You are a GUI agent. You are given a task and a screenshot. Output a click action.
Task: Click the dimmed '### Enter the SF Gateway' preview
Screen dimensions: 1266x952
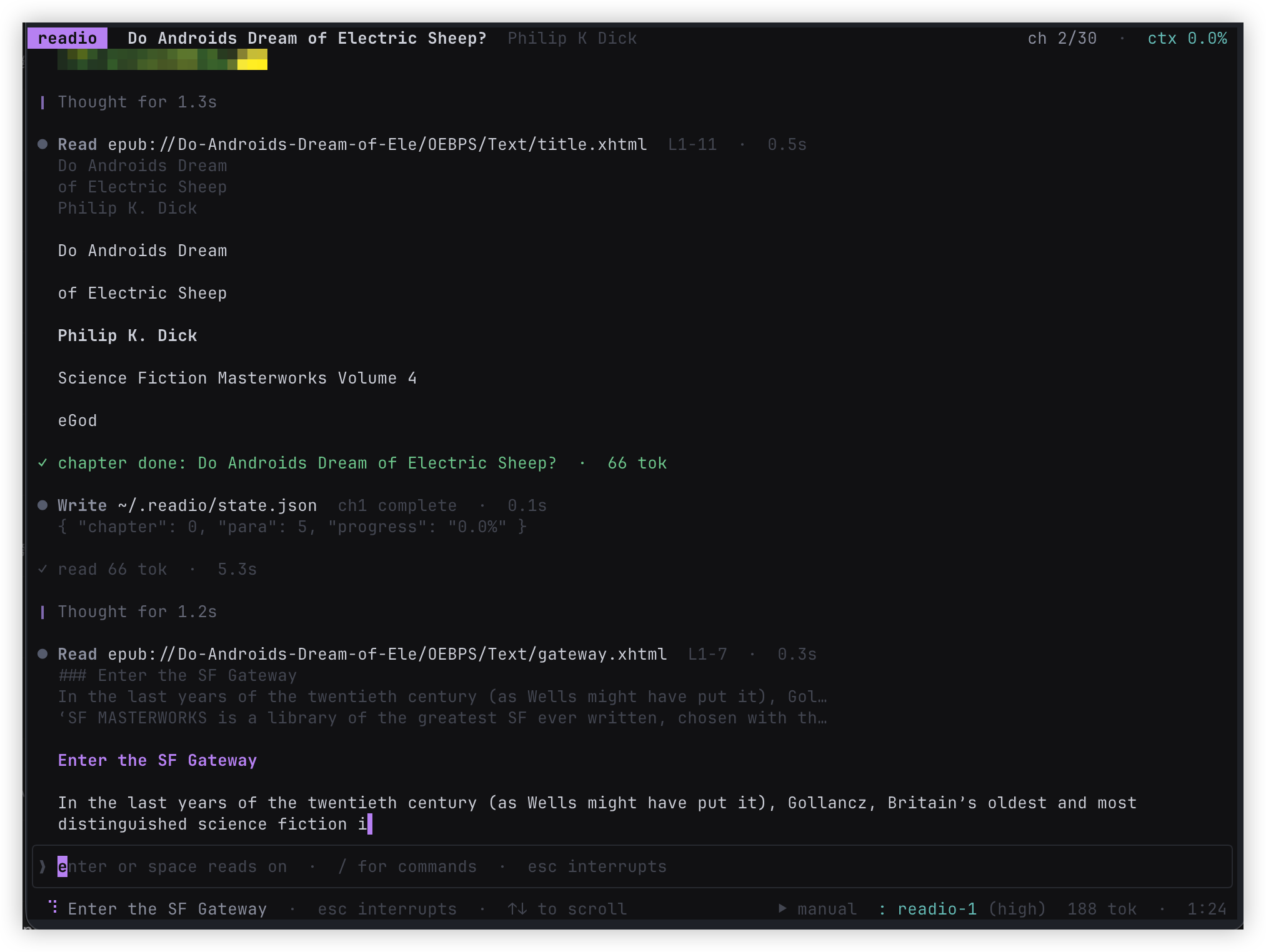[177, 675]
